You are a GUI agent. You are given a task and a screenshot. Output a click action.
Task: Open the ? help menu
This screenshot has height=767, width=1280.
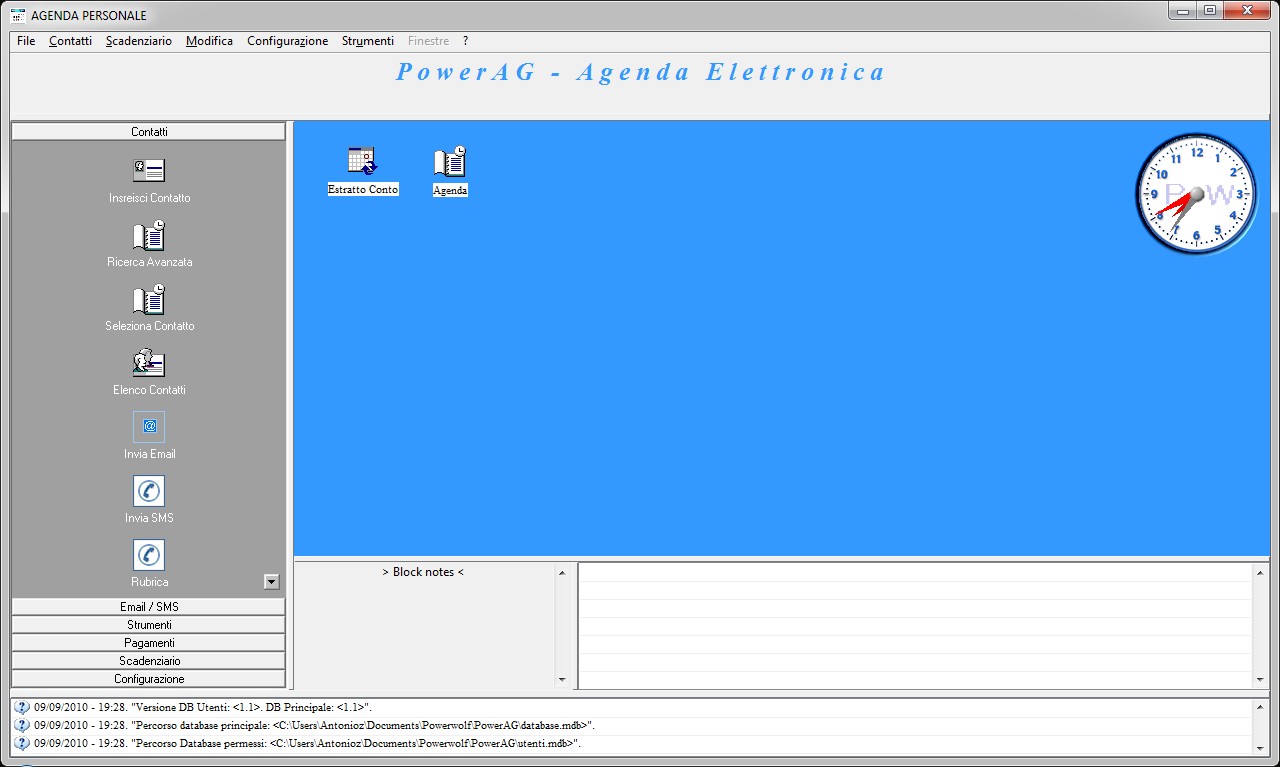[465, 41]
